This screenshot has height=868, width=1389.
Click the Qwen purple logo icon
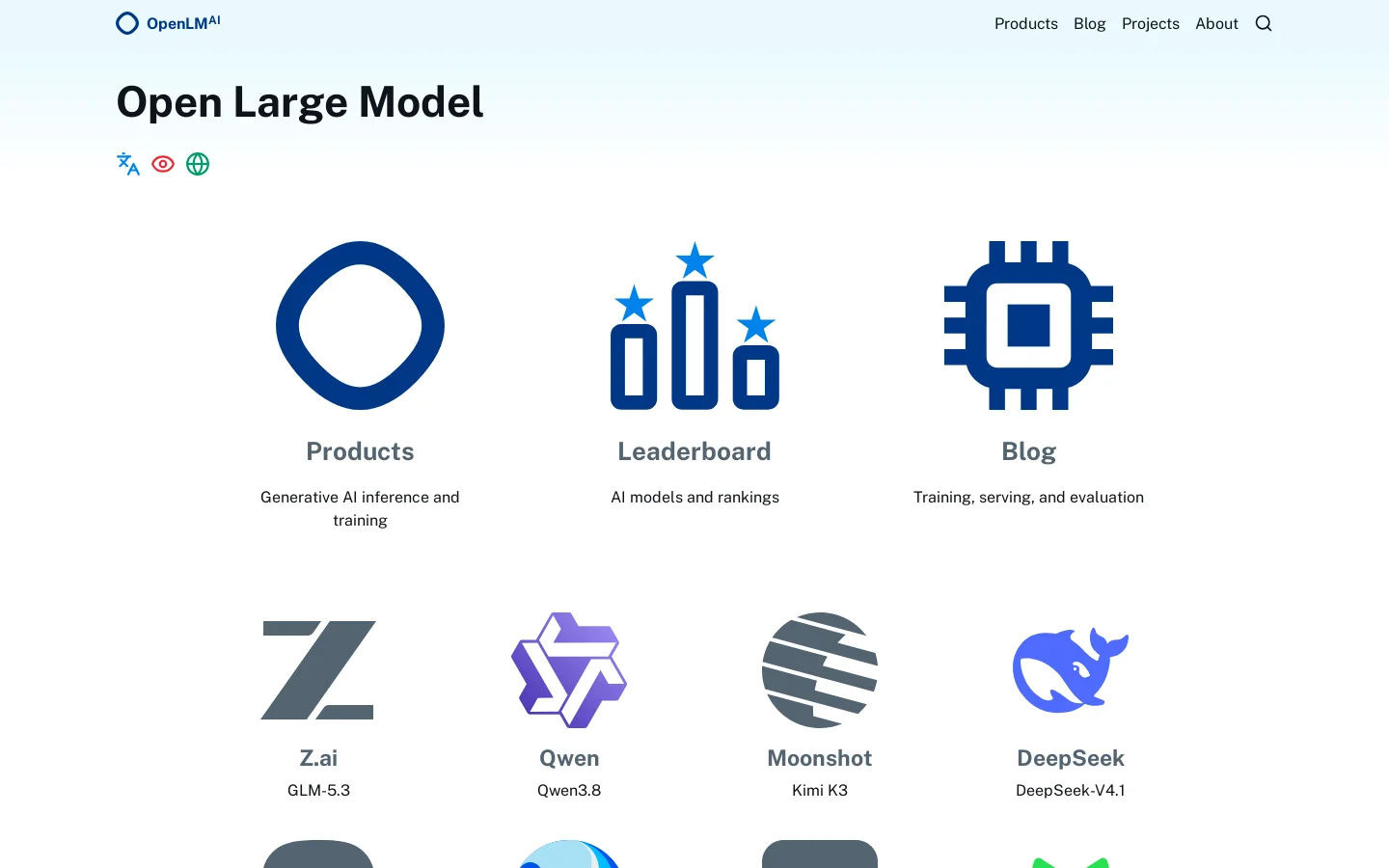coord(569,670)
